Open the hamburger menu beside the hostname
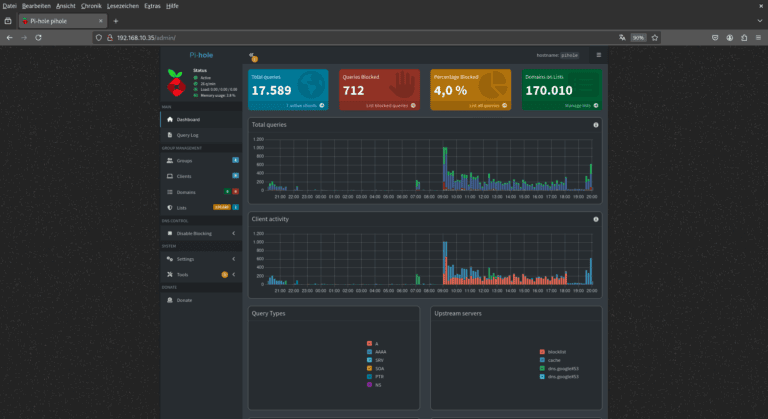This screenshot has height=419, width=768. tap(599, 55)
